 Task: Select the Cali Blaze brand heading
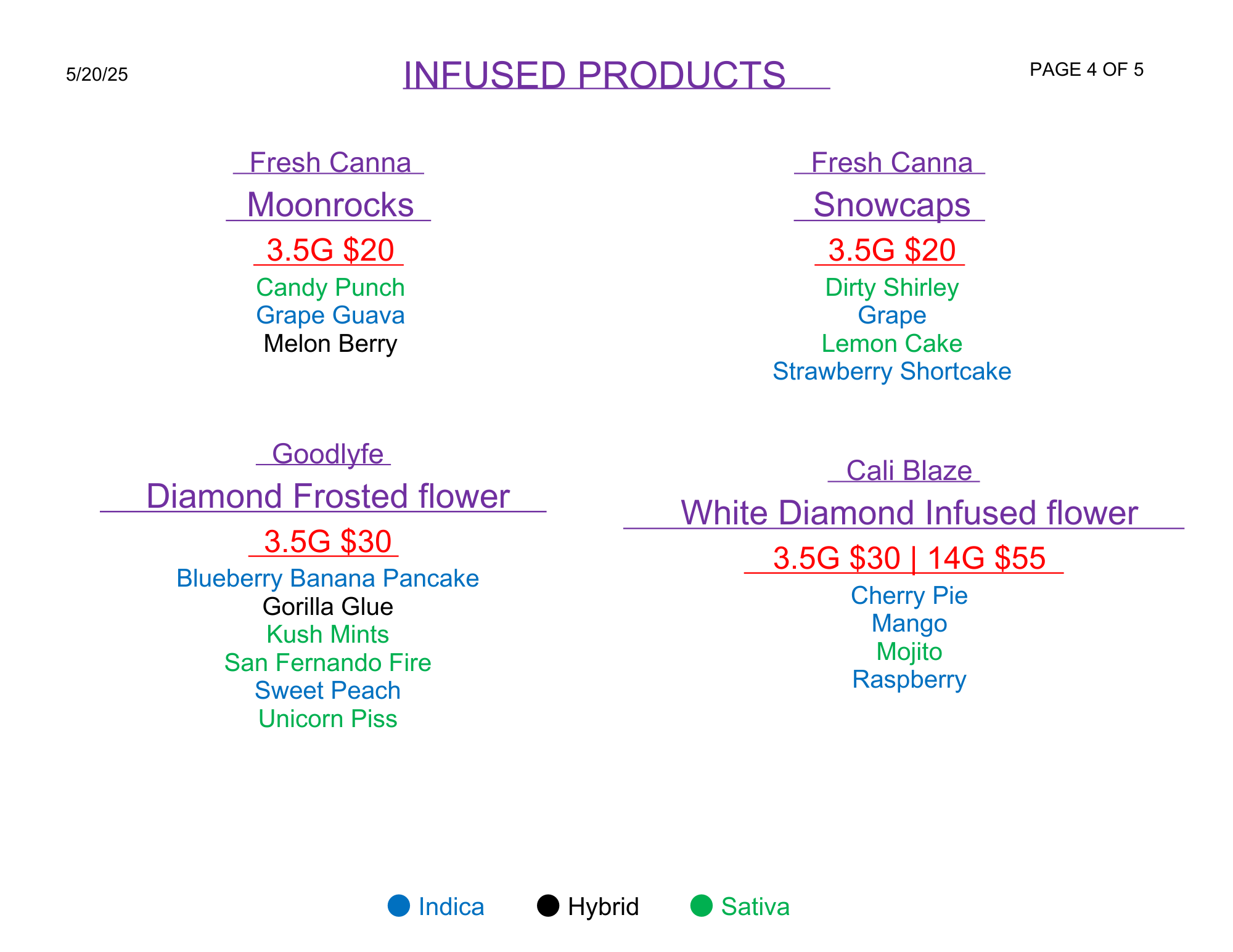click(909, 471)
